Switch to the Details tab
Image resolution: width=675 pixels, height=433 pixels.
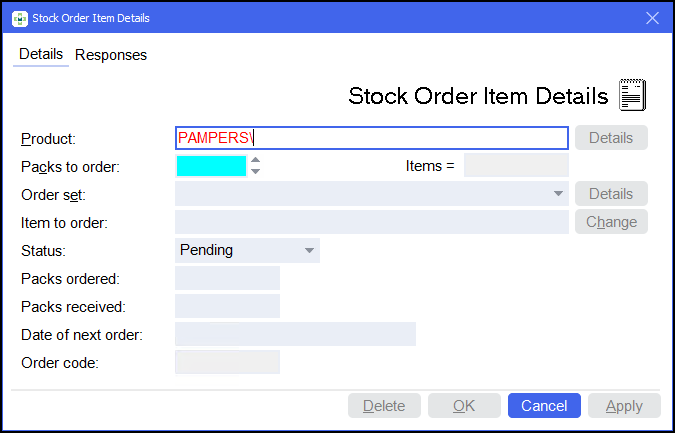tap(41, 55)
